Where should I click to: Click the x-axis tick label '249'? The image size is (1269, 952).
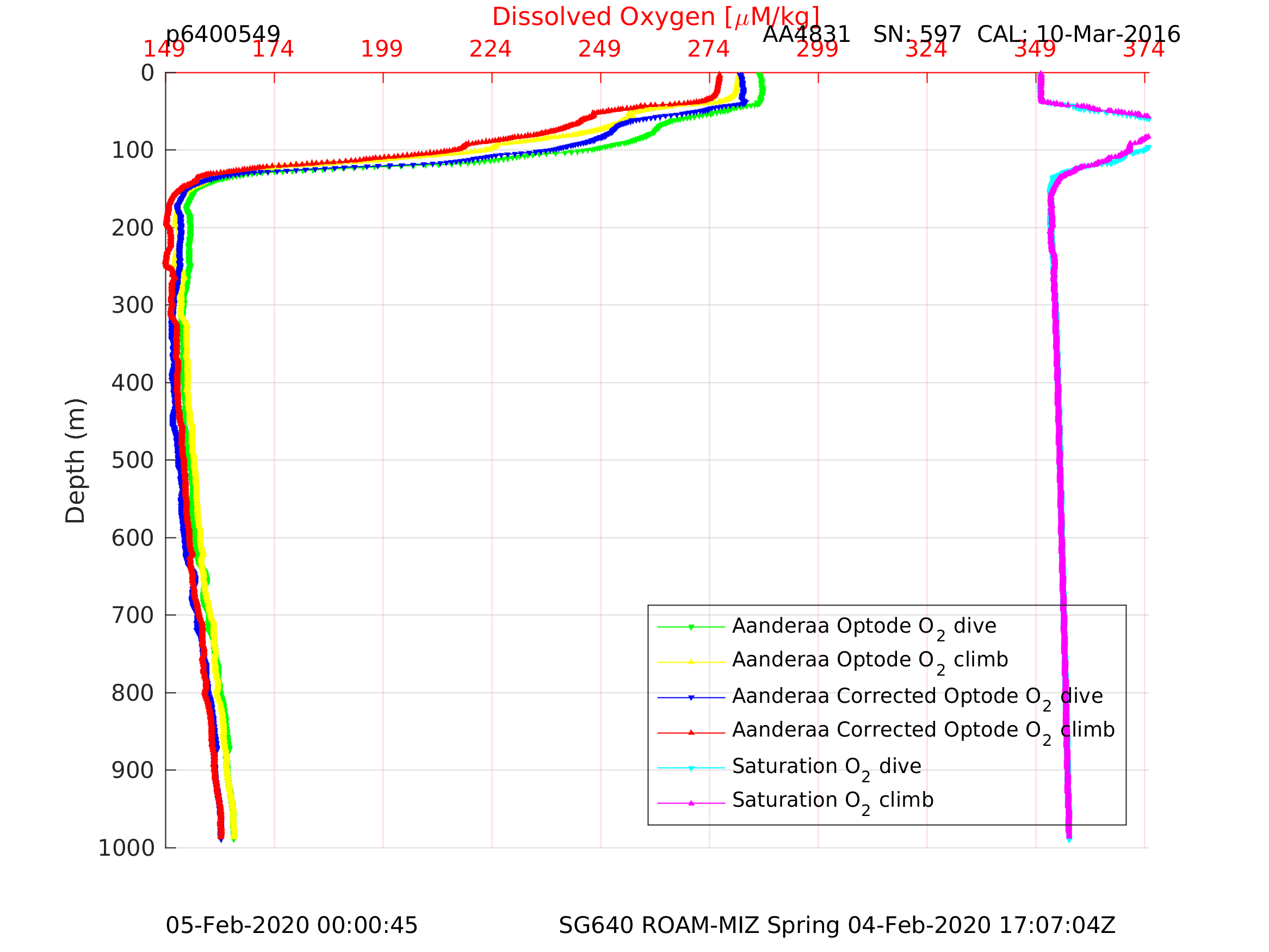pos(599,50)
